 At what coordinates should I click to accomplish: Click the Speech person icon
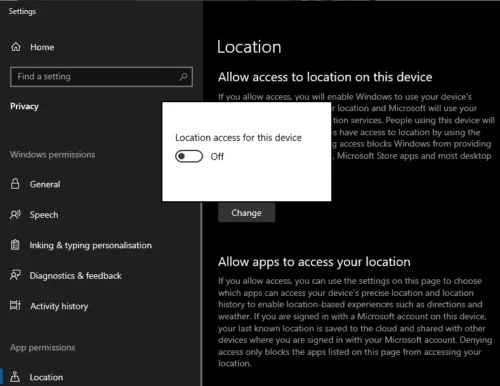click(x=15, y=215)
